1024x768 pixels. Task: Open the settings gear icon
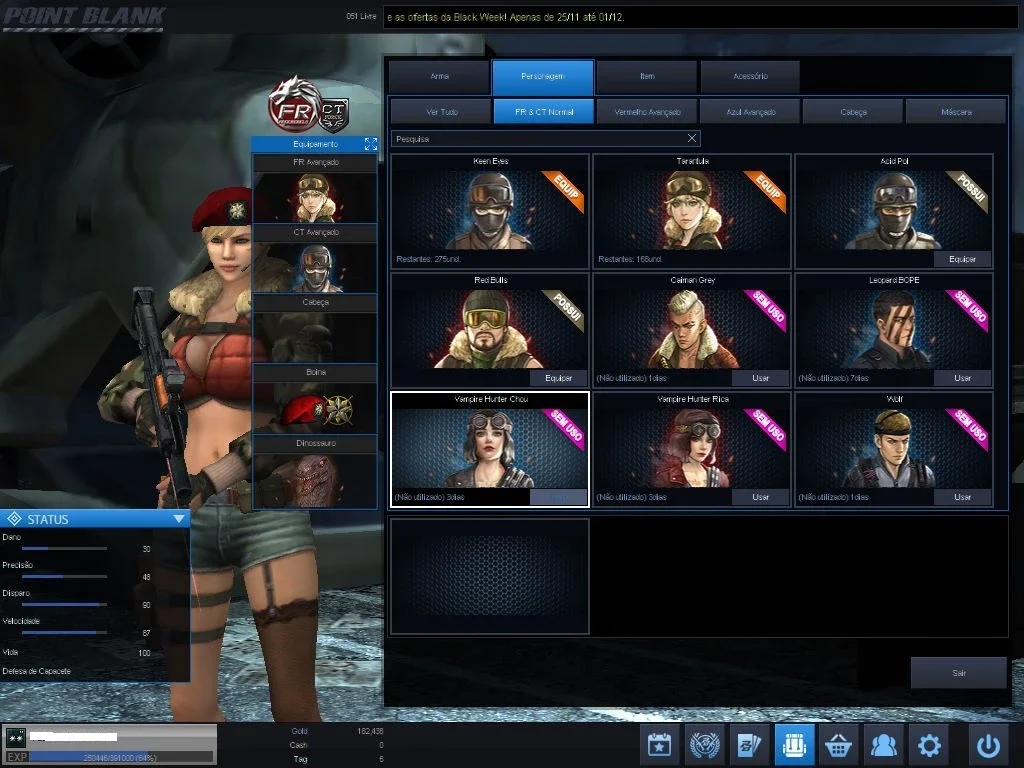(x=929, y=744)
